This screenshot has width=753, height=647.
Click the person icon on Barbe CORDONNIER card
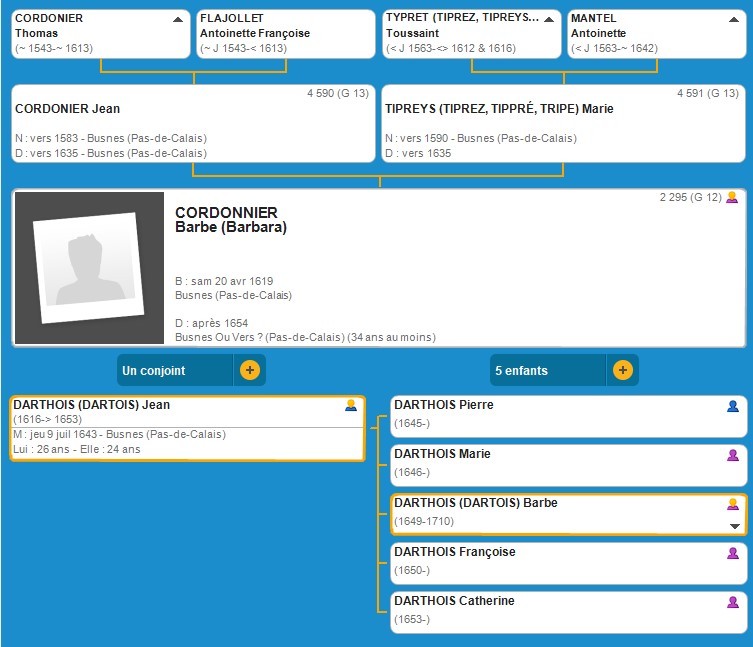click(x=732, y=198)
